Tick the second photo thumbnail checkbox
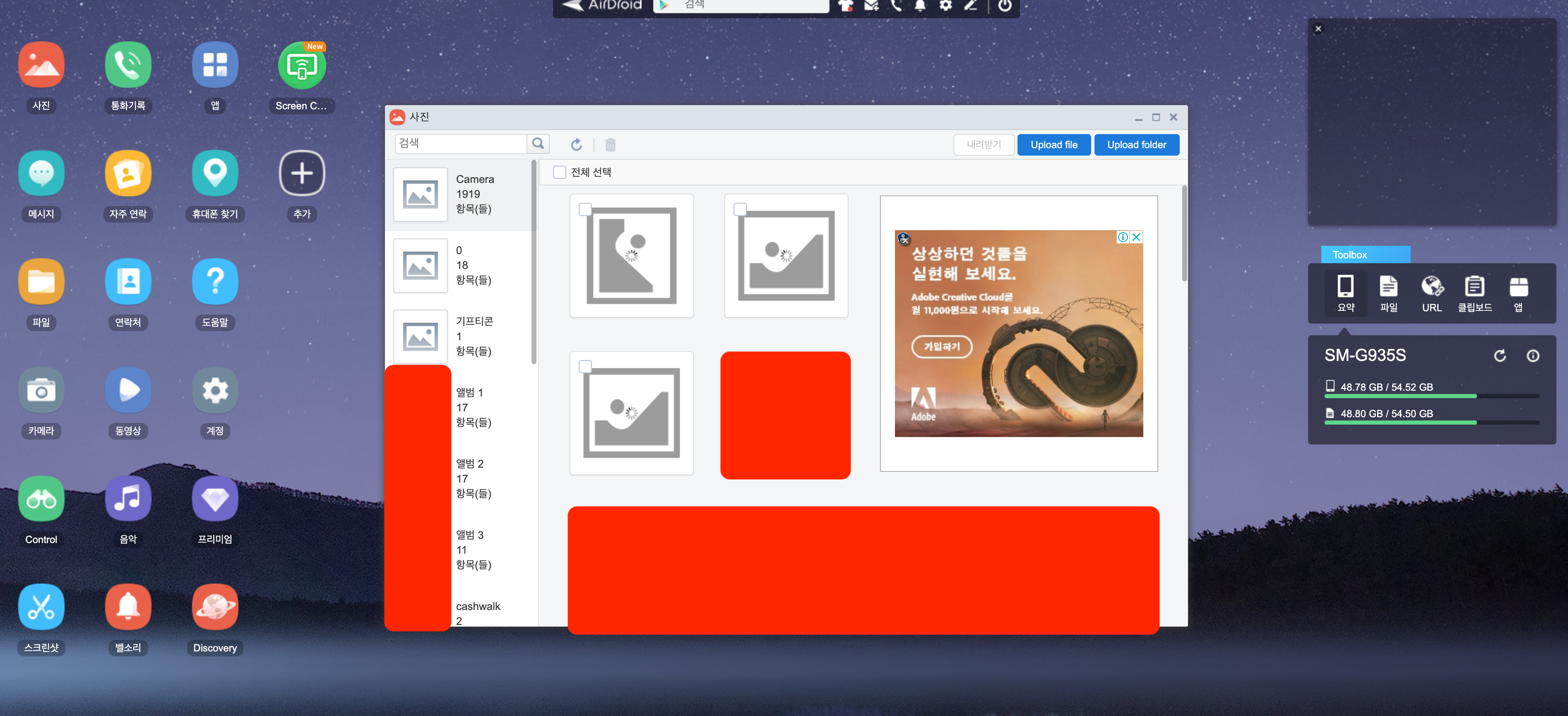This screenshot has width=1568, height=716. (740, 209)
